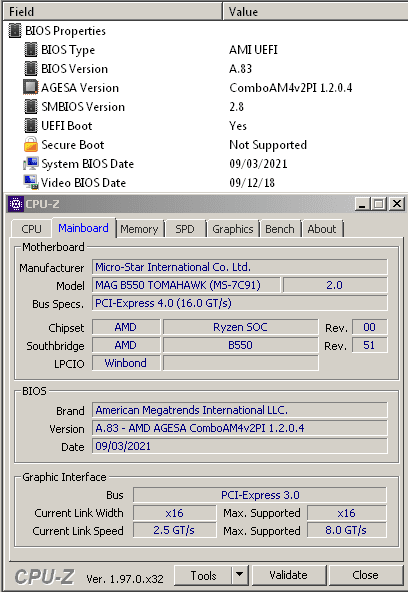The height and width of the screenshot is (592, 408).
Task: Click the 'AMI UEFI' value
Action: coord(253,49)
